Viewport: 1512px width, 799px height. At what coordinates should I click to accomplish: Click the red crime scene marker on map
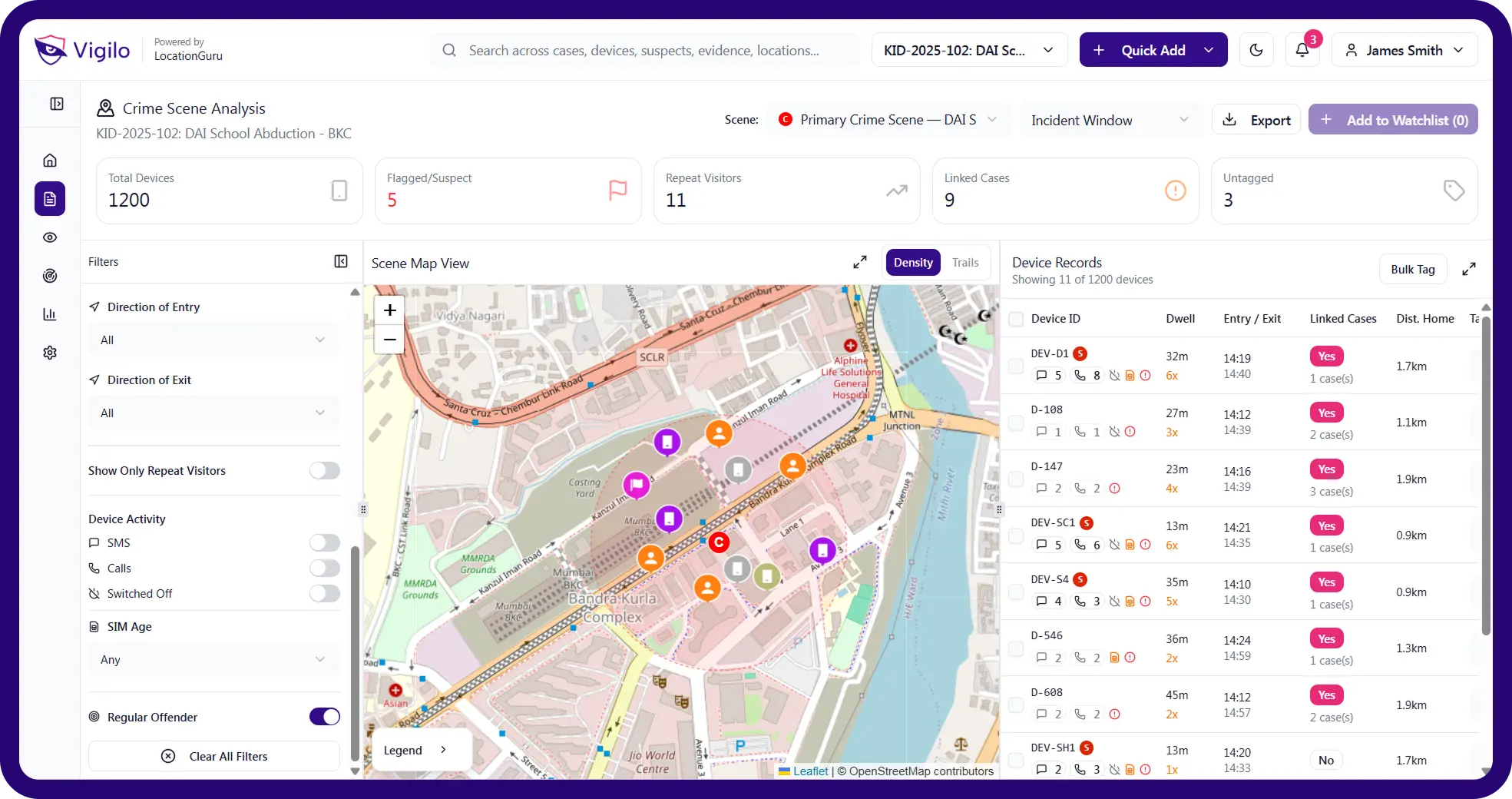719,542
